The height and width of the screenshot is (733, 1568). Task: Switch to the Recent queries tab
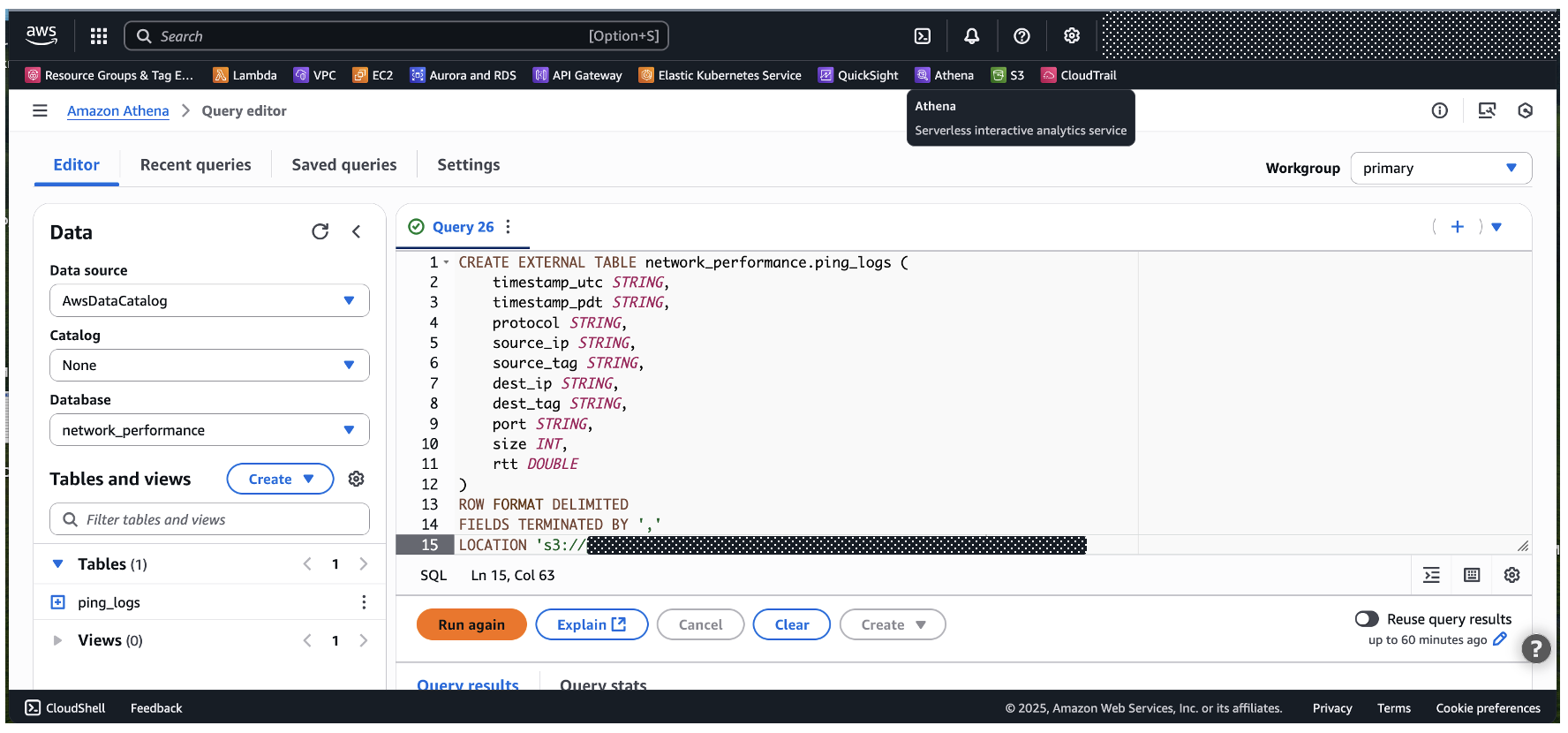click(195, 165)
